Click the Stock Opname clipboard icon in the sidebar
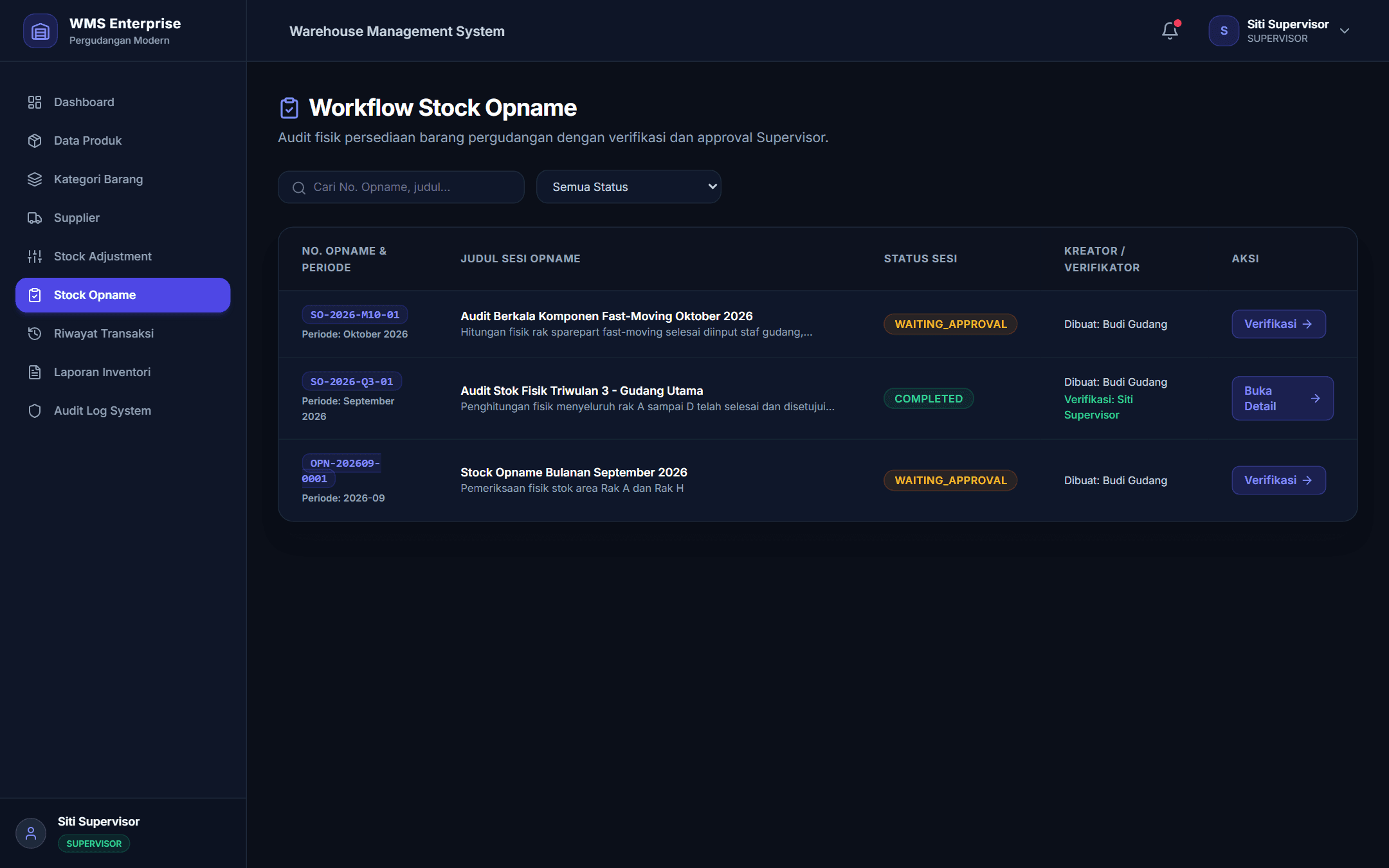 (x=35, y=295)
